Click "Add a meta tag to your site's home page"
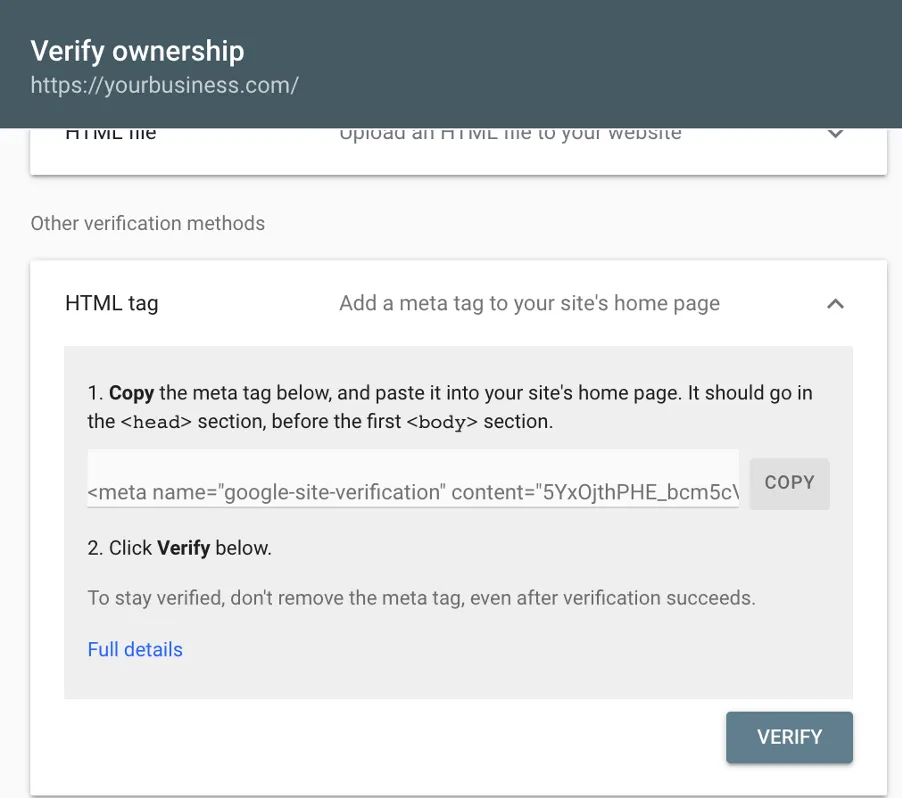902x798 pixels. click(x=529, y=303)
